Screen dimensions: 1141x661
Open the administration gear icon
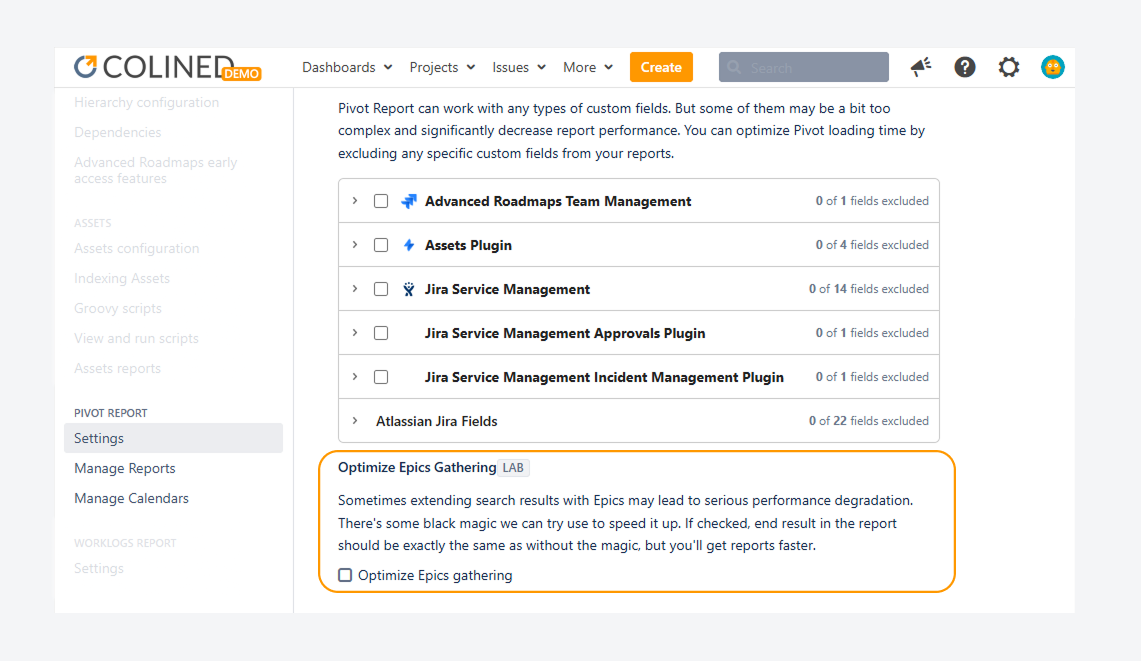1009,67
